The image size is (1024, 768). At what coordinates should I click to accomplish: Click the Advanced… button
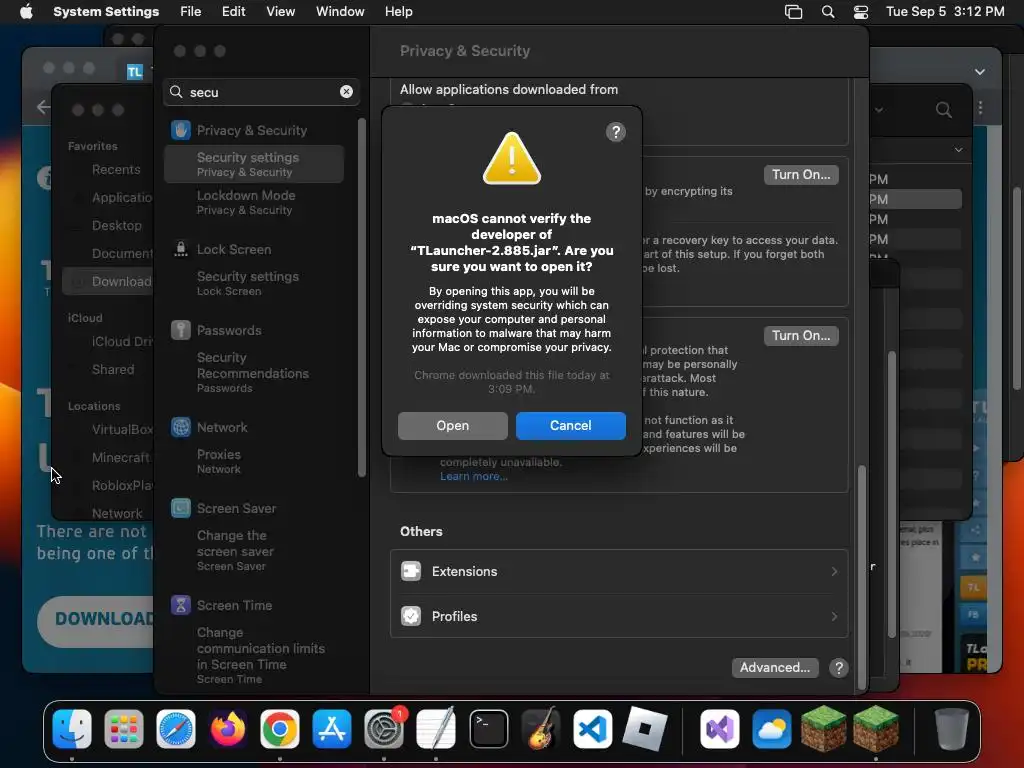775,667
